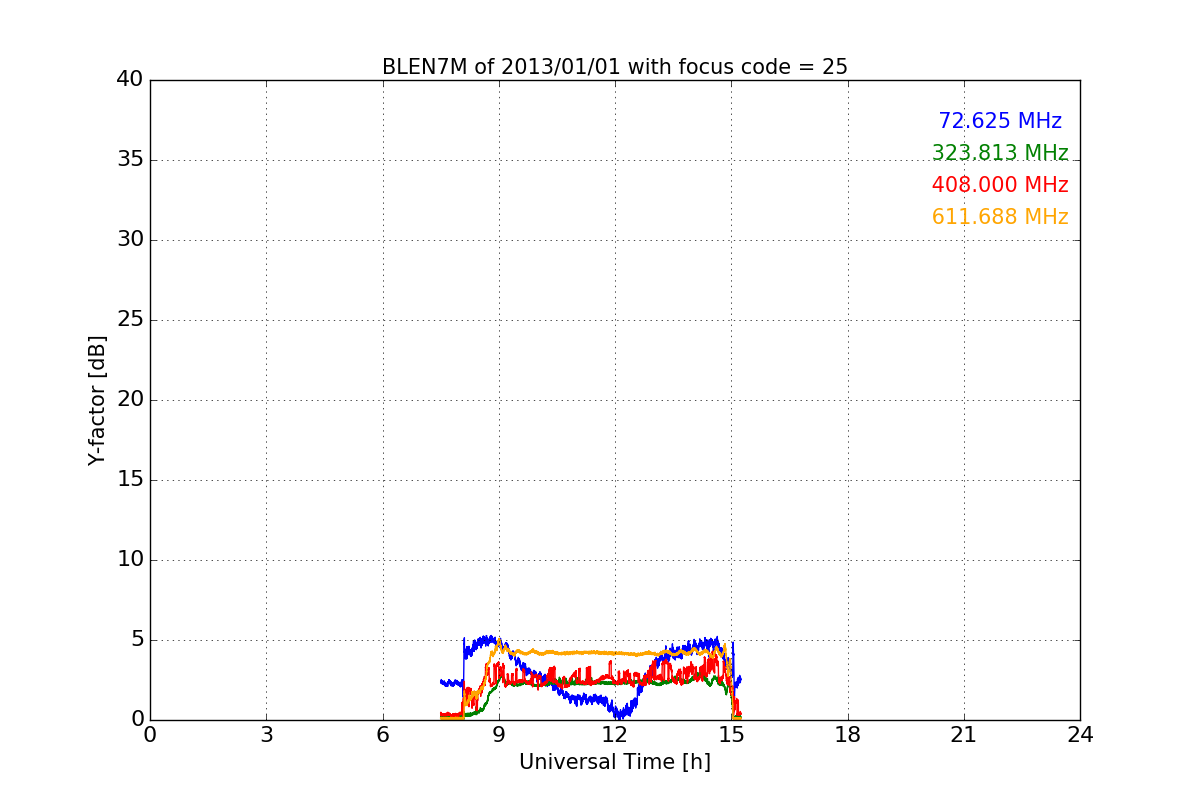1200x800 pixels.
Task: Click x-axis tick label 24
Action: pyautogui.click(x=1080, y=735)
